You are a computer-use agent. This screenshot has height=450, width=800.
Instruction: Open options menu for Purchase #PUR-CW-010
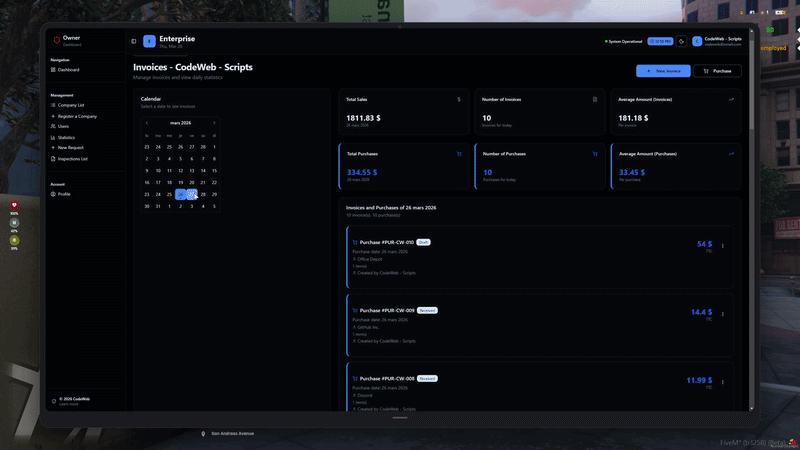coord(723,245)
